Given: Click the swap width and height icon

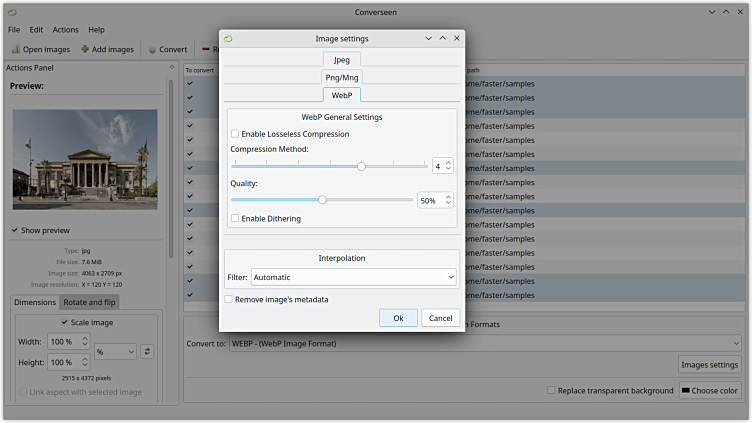Looking at the screenshot, I should coord(147,351).
